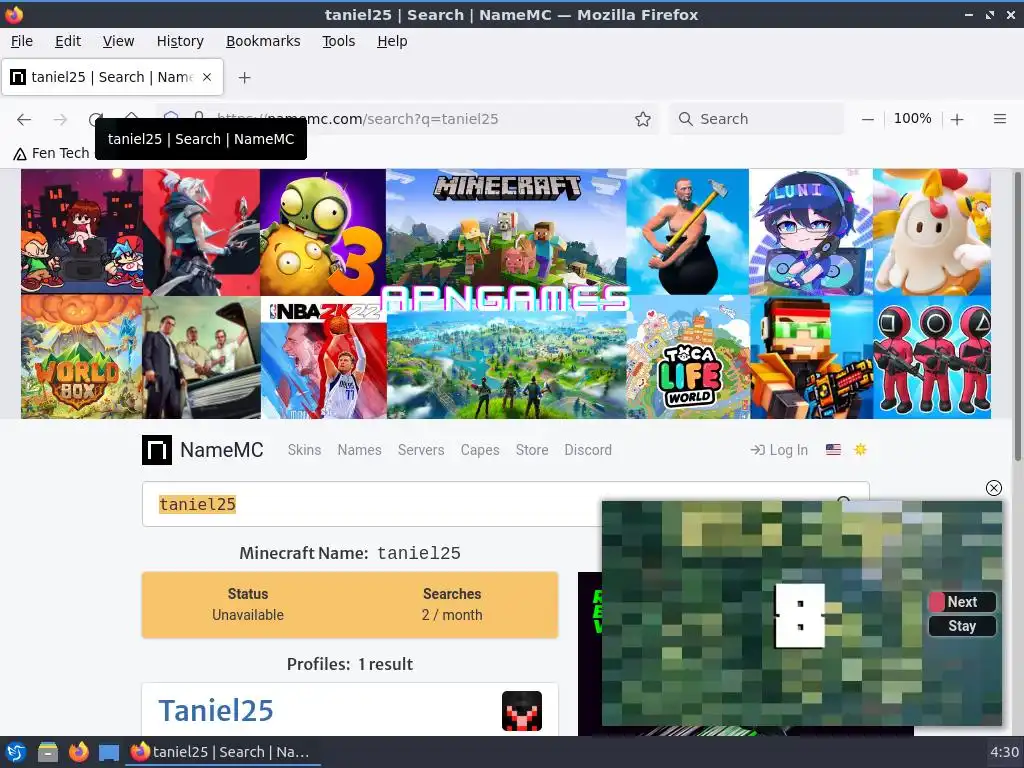Reset the 100% zoom level

(912, 118)
